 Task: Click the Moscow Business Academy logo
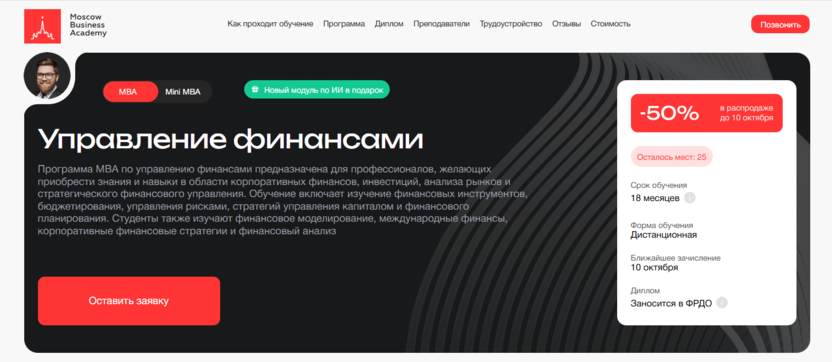[x=65, y=25]
